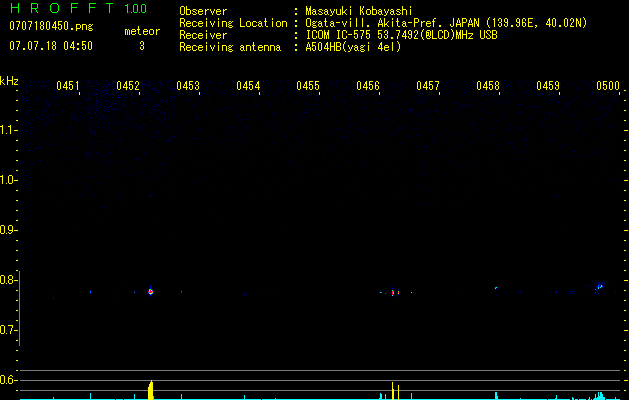Click the kHz axis unit label
The height and width of the screenshot is (400, 629).
tap(9, 81)
